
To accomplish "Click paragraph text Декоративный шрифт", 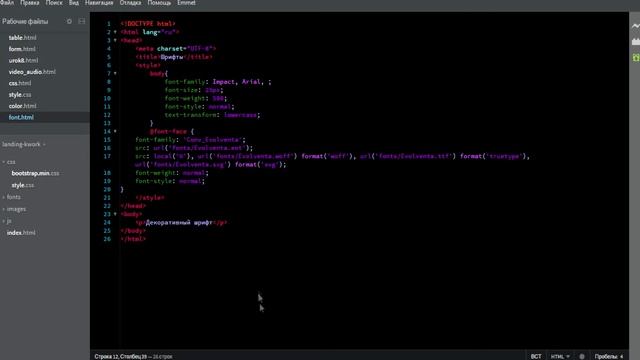I will [179, 222].
